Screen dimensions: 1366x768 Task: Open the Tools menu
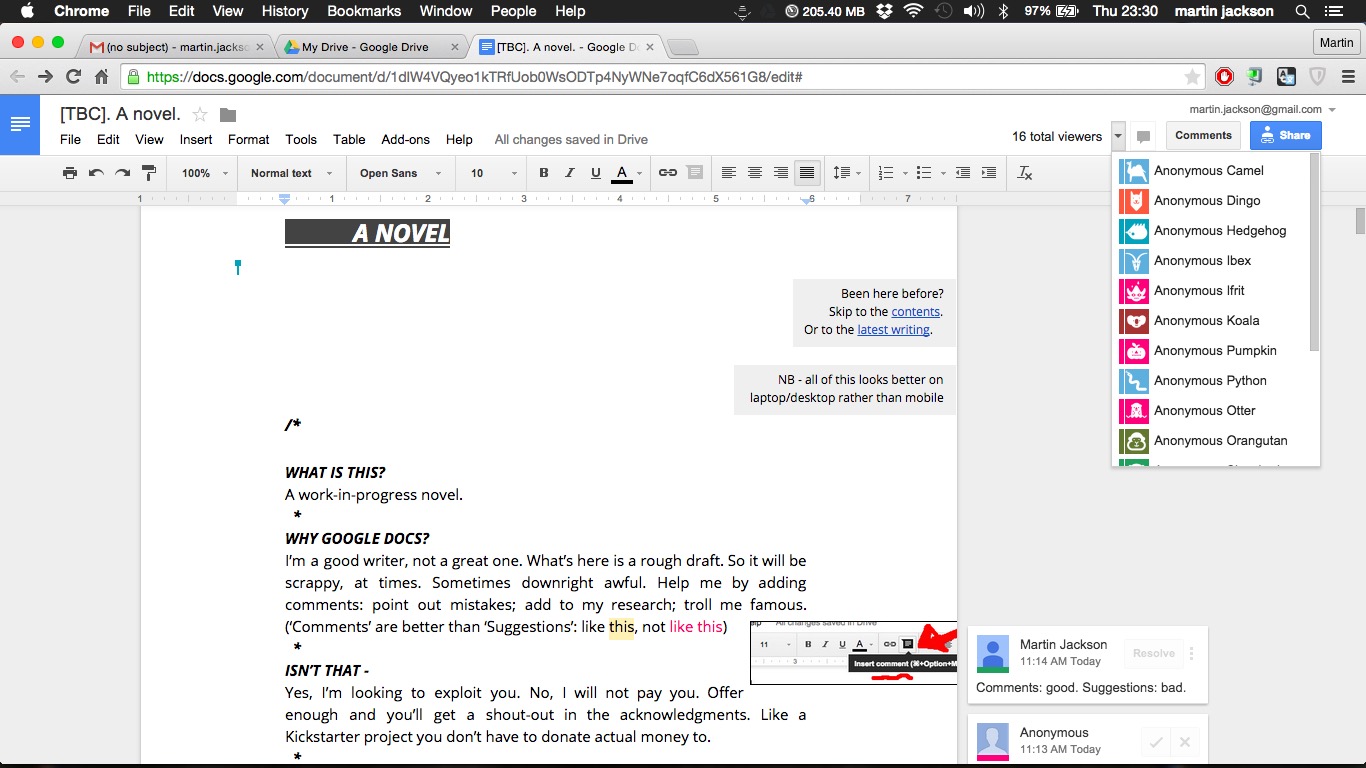(x=301, y=140)
